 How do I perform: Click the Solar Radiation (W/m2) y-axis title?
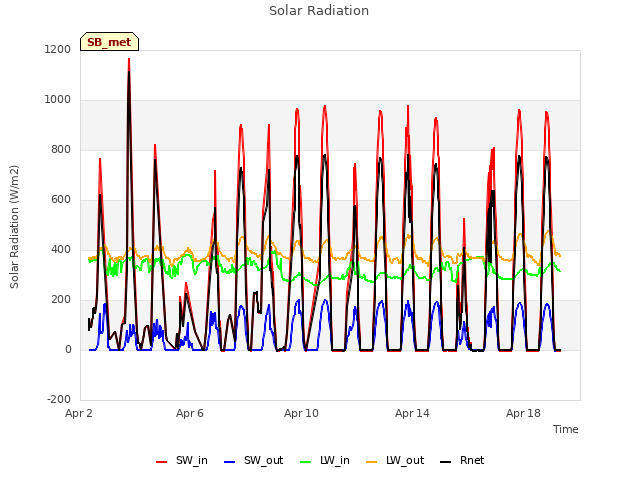(14, 227)
